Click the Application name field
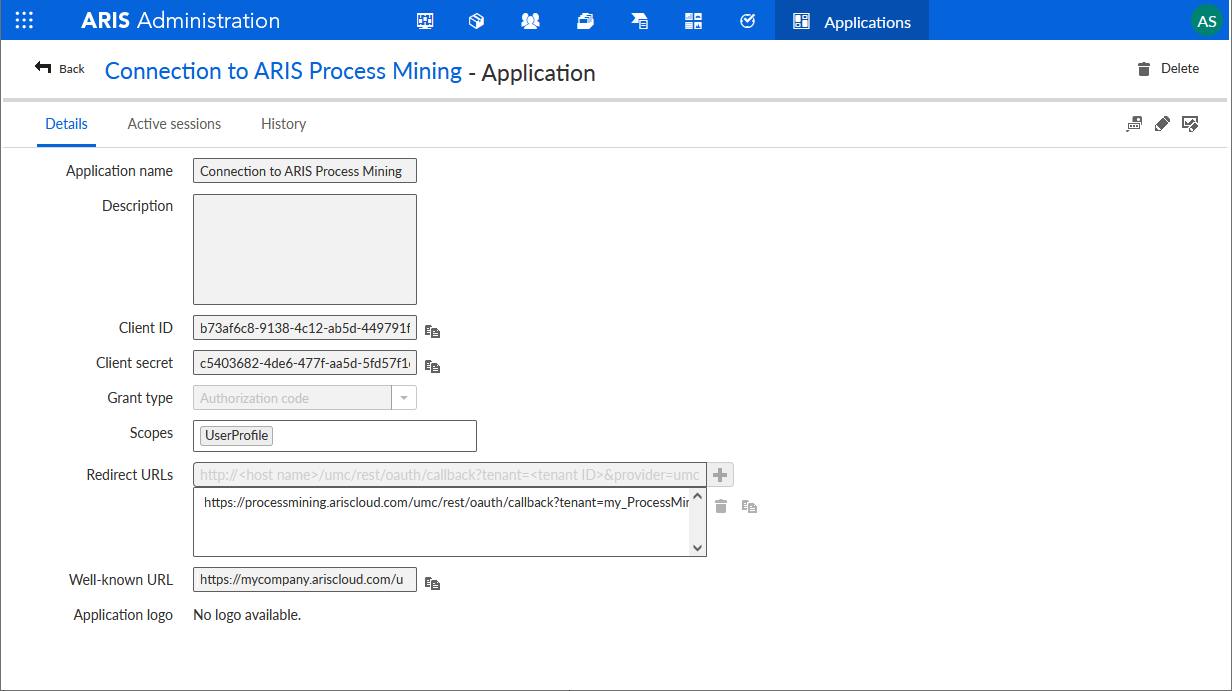This screenshot has height=691, width=1232. pyautogui.click(x=305, y=171)
